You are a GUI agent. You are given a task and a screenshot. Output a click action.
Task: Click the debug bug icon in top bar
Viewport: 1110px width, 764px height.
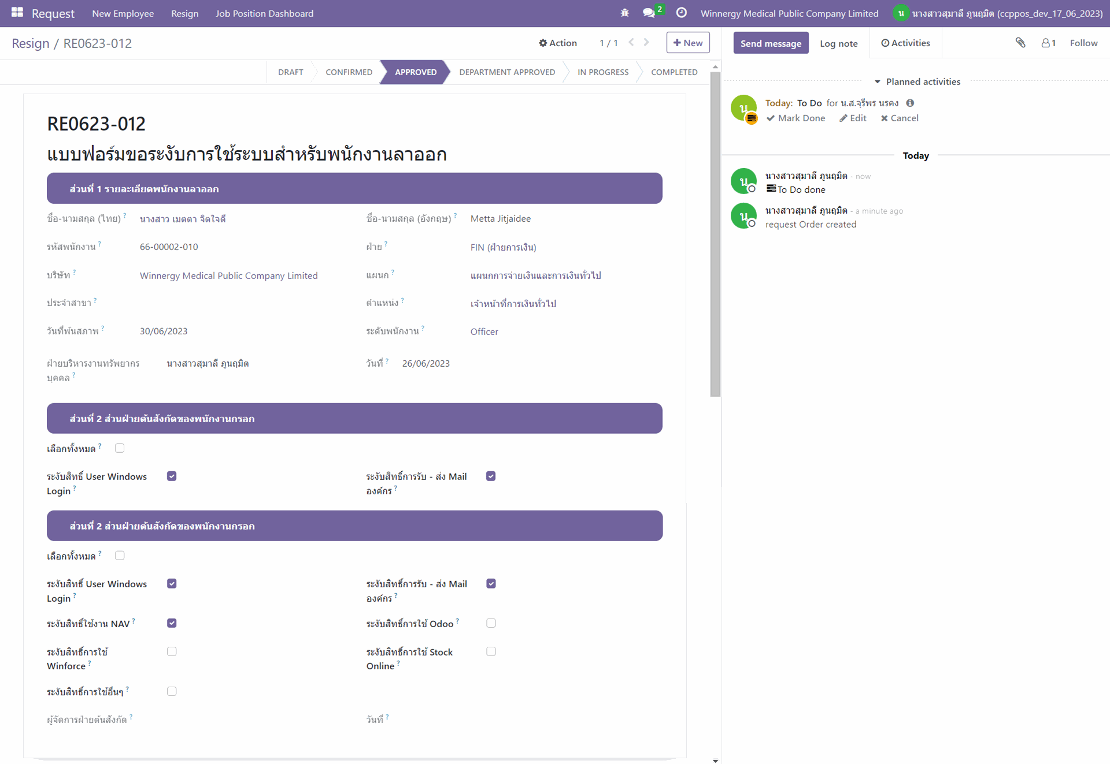click(625, 14)
